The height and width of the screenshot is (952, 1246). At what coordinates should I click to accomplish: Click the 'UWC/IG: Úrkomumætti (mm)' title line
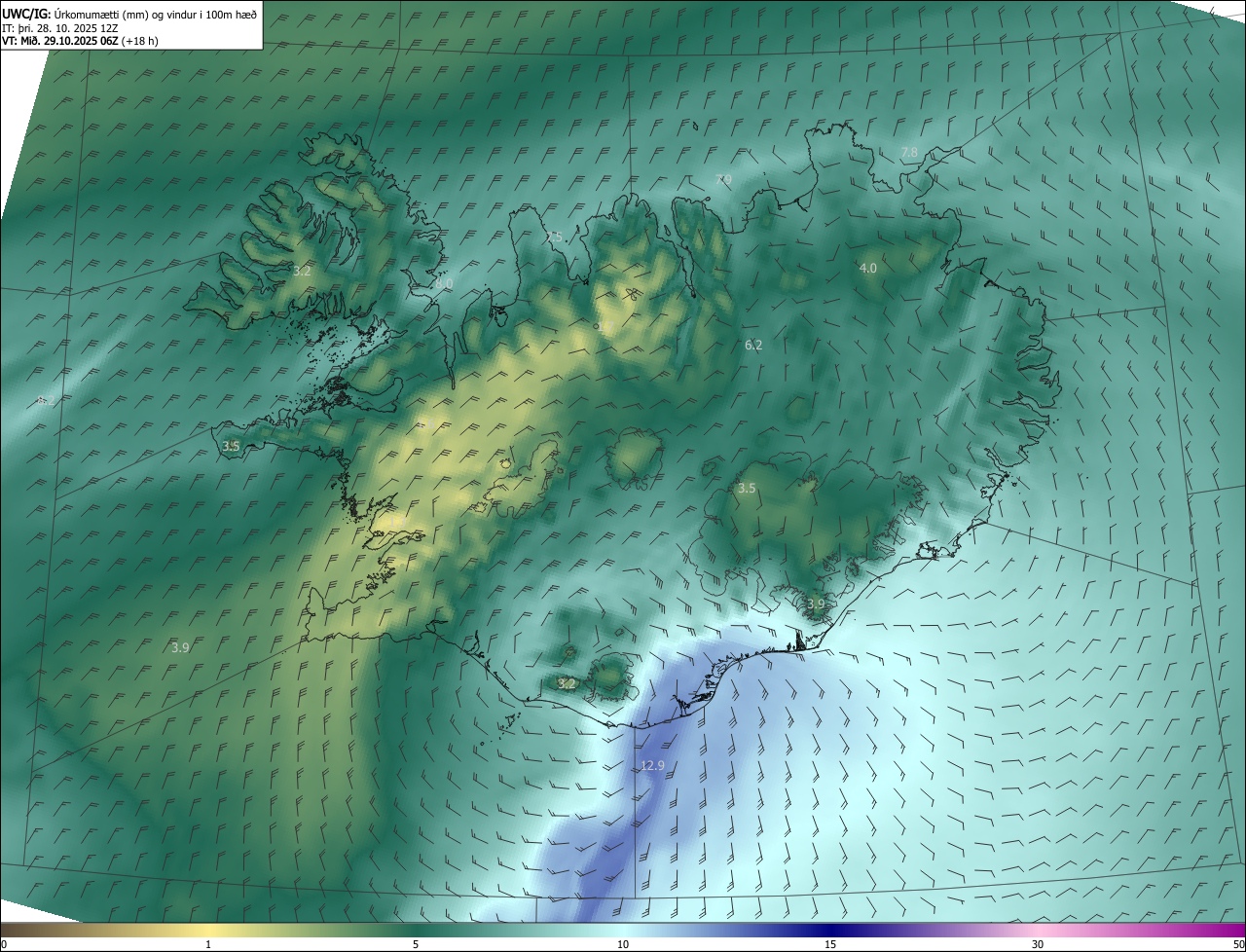[x=128, y=15]
